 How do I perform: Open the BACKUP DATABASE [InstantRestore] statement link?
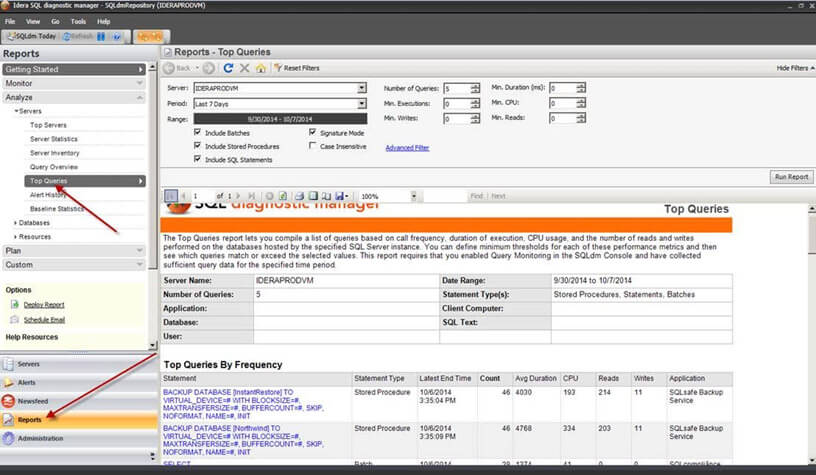243,404
